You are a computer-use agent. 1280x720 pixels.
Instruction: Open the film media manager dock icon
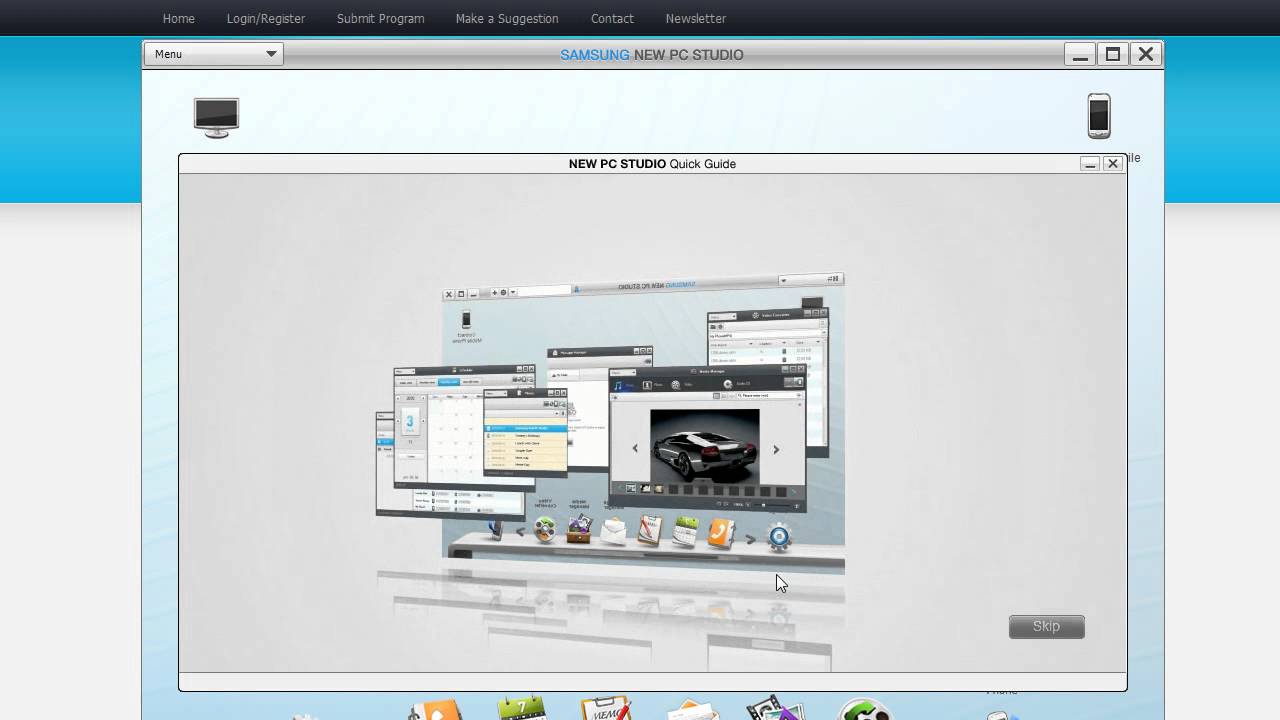(775, 707)
